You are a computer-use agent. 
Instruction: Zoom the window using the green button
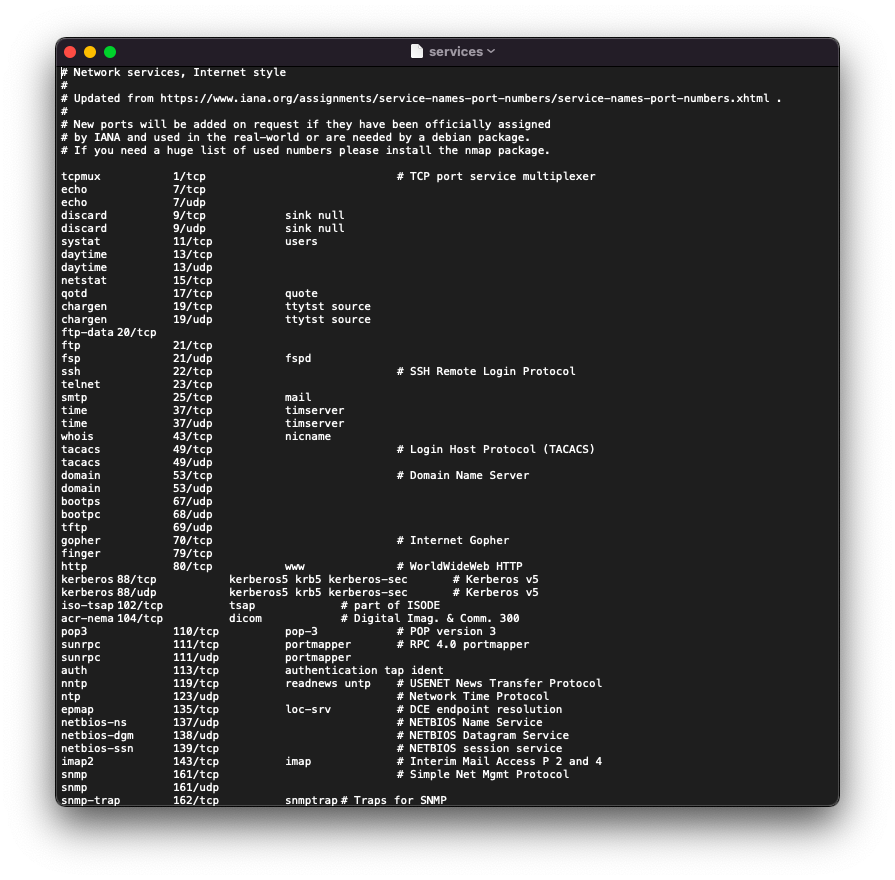click(110, 52)
